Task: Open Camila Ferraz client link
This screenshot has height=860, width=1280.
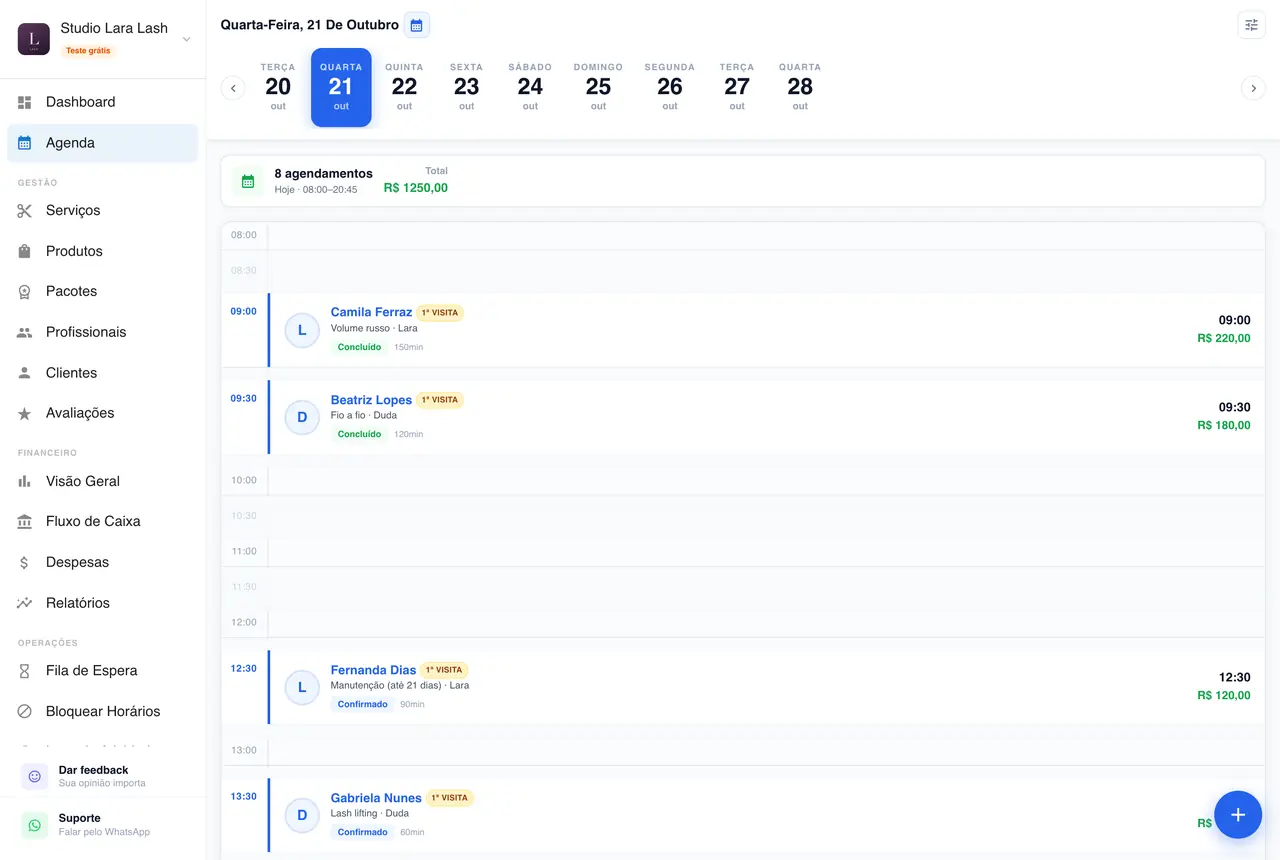Action: coord(371,312)
